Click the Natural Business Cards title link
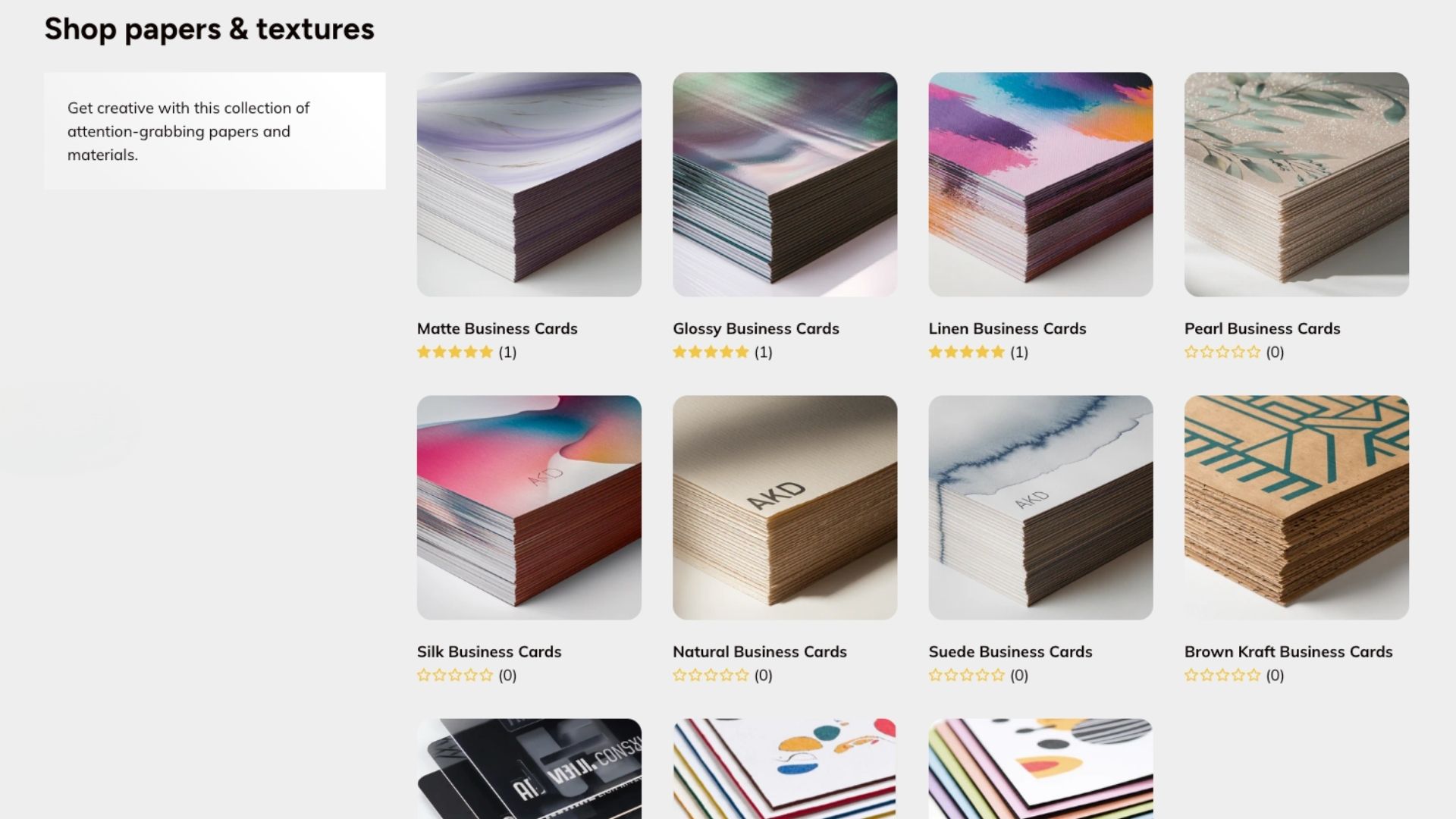 tap(759, 651)
